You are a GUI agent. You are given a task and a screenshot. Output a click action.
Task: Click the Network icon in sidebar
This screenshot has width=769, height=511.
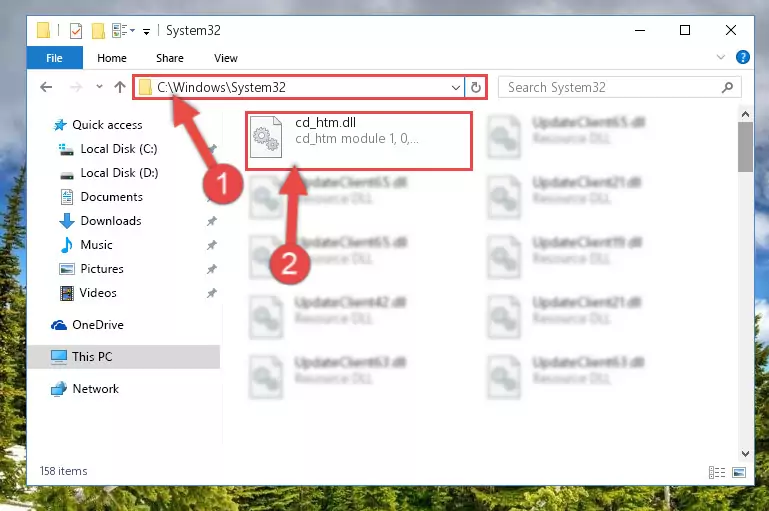[x=59, y=389]
